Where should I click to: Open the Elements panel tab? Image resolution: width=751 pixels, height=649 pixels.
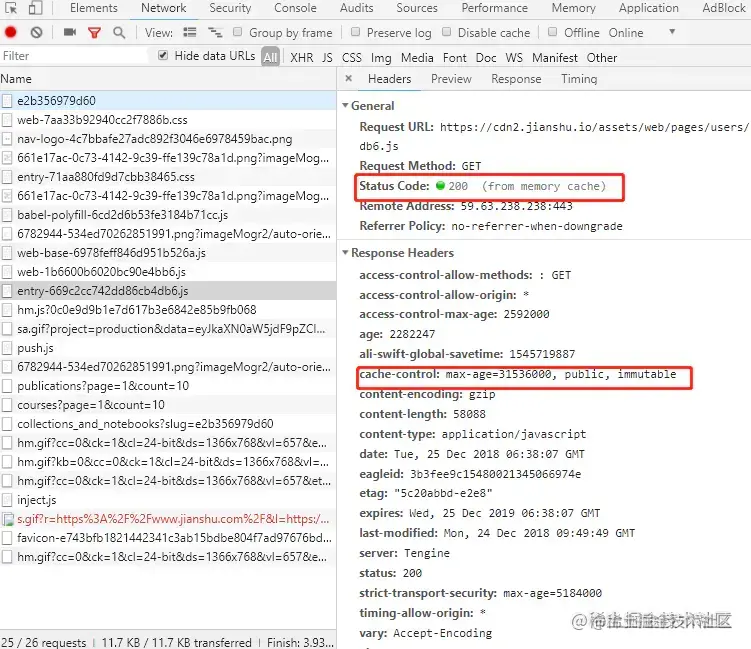click(93, 8)
